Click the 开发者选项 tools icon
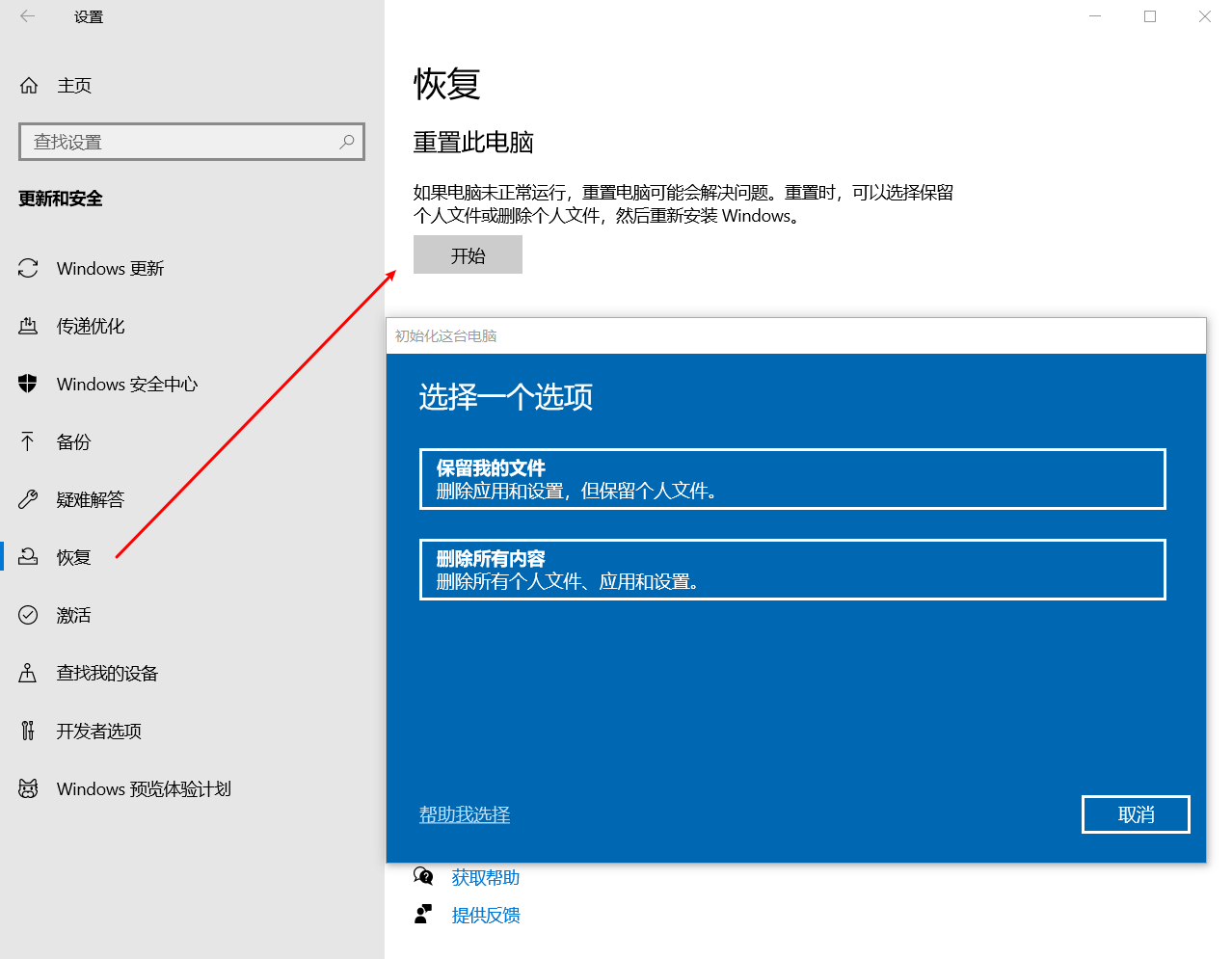This screenshot has width=1232, height=959. pos(28,731)
